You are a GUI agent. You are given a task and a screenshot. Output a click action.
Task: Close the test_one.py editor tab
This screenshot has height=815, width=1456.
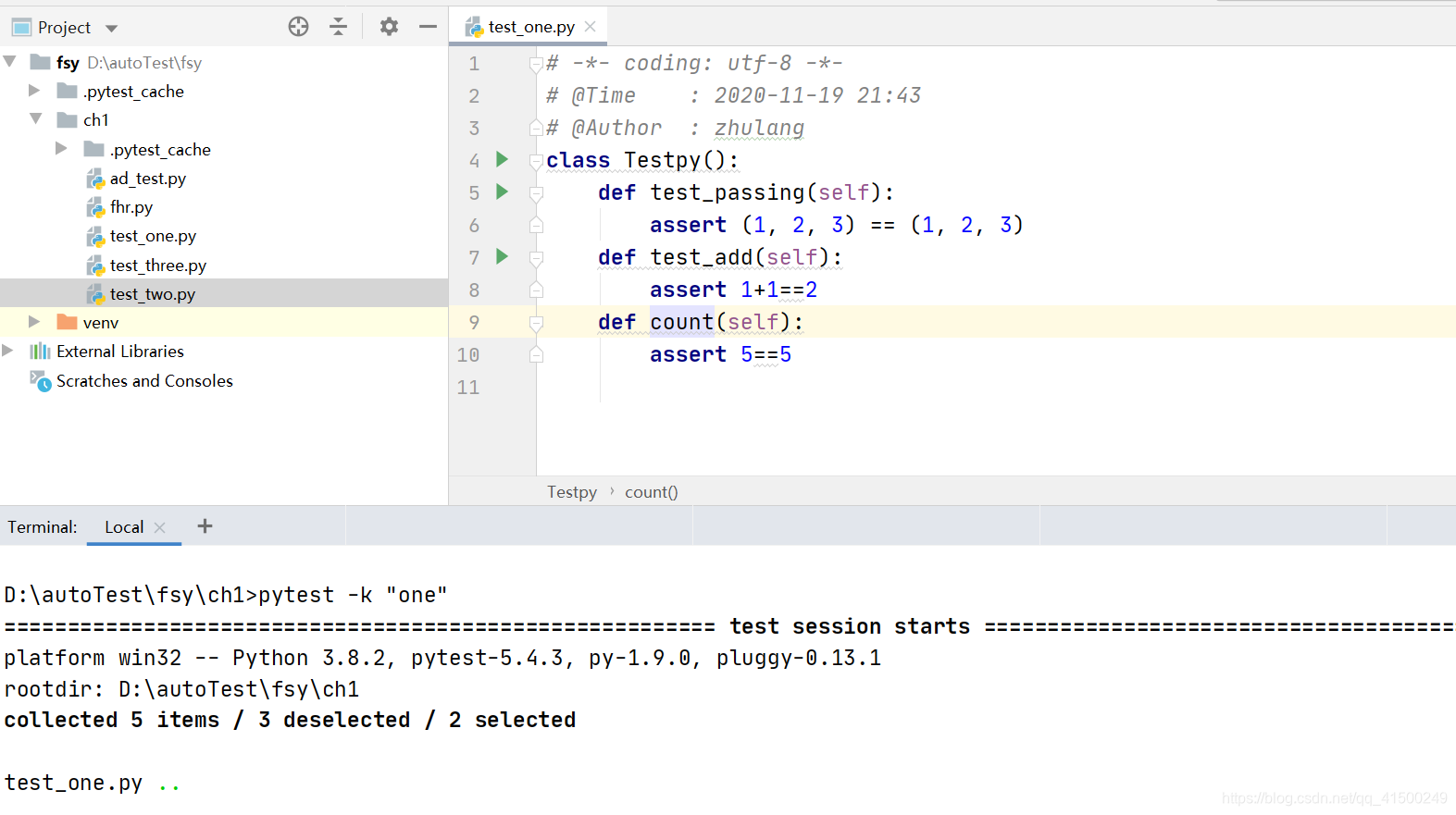click(x=591, y=26)
